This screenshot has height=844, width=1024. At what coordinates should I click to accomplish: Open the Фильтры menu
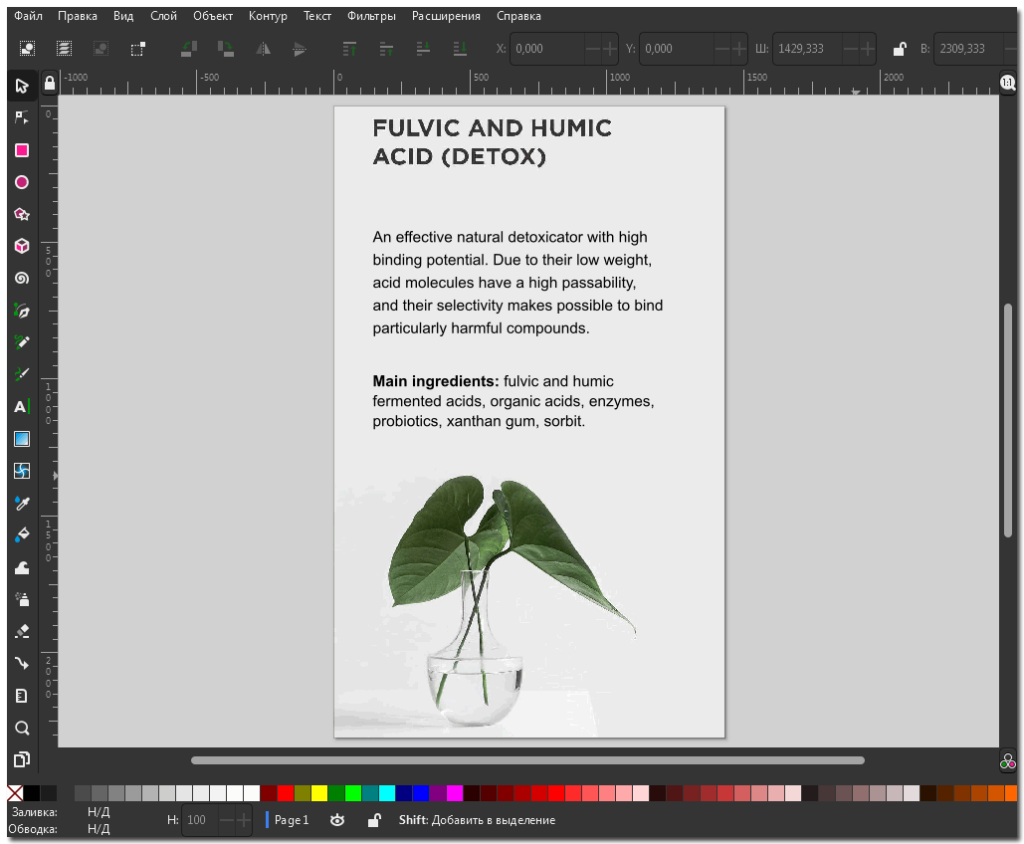371,16
